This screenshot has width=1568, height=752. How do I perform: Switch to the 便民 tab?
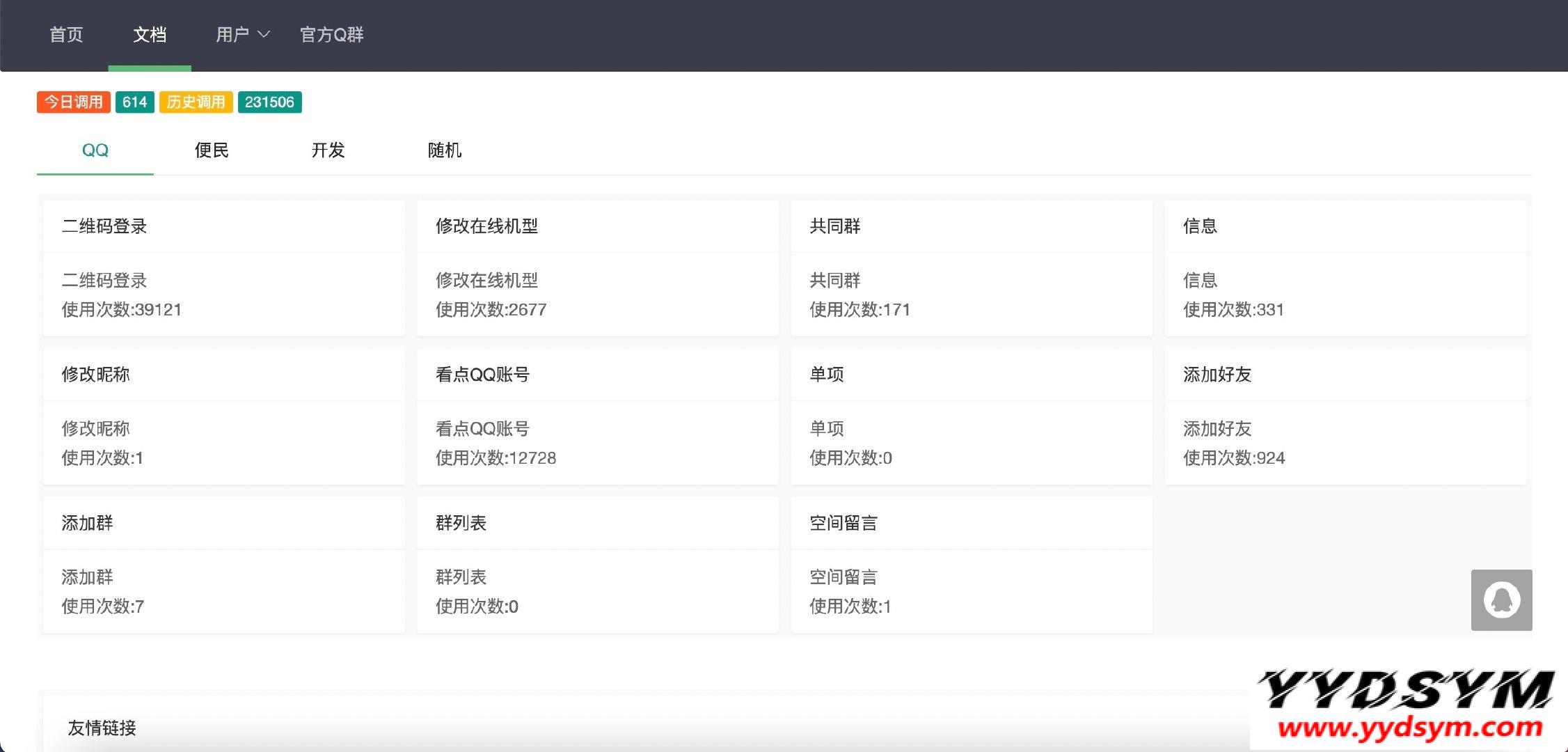[212, 150]
